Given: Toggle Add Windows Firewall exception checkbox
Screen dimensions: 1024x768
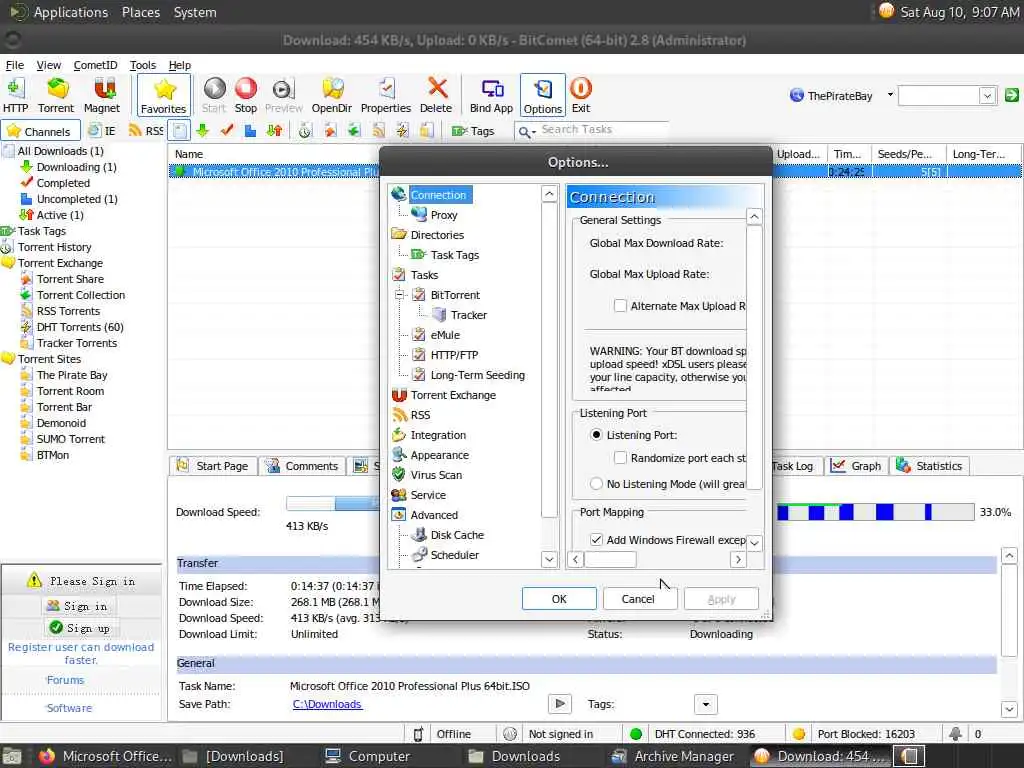Looking at the screenshot, I should (596, 539).
